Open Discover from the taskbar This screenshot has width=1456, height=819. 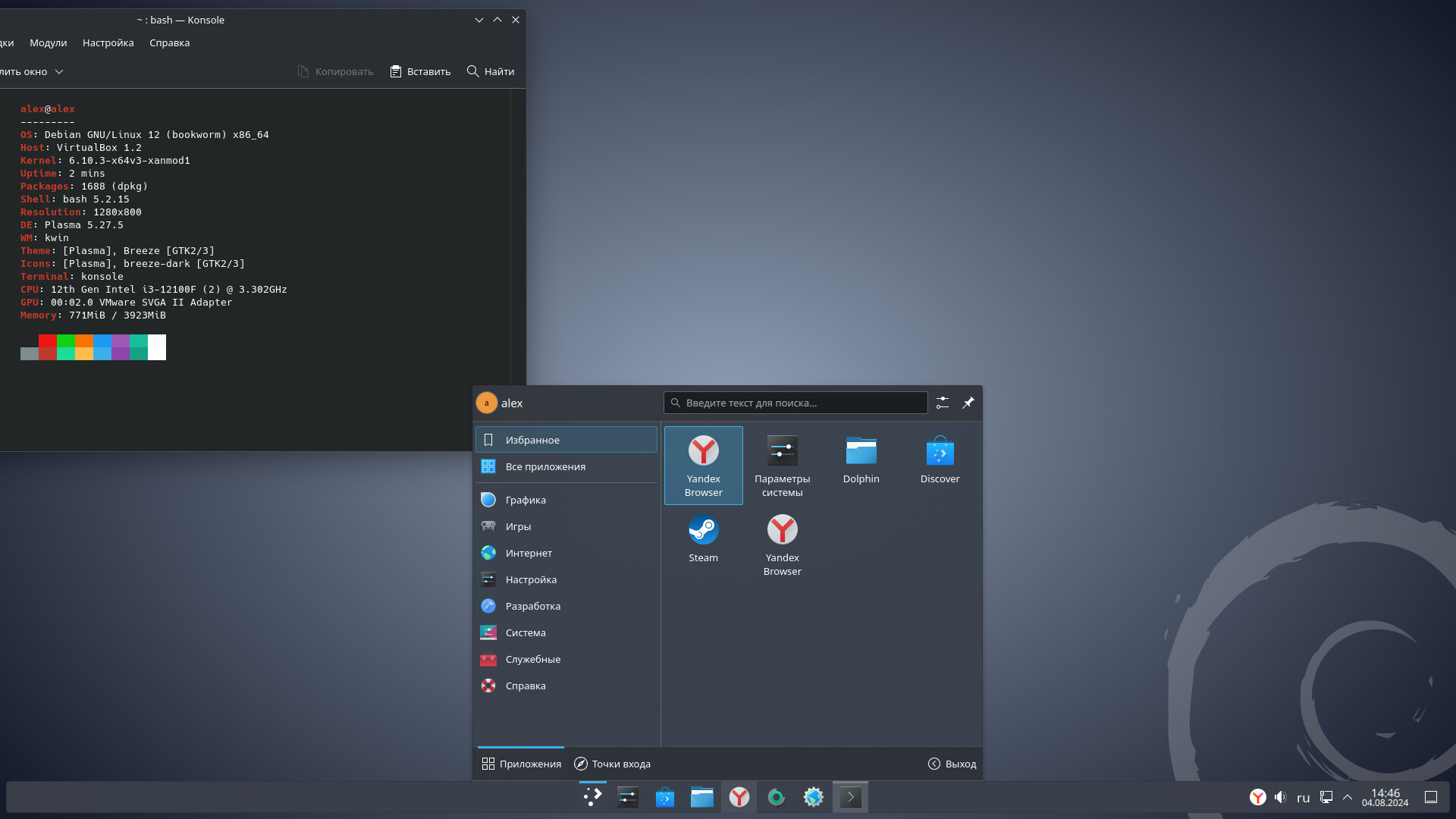665,797
